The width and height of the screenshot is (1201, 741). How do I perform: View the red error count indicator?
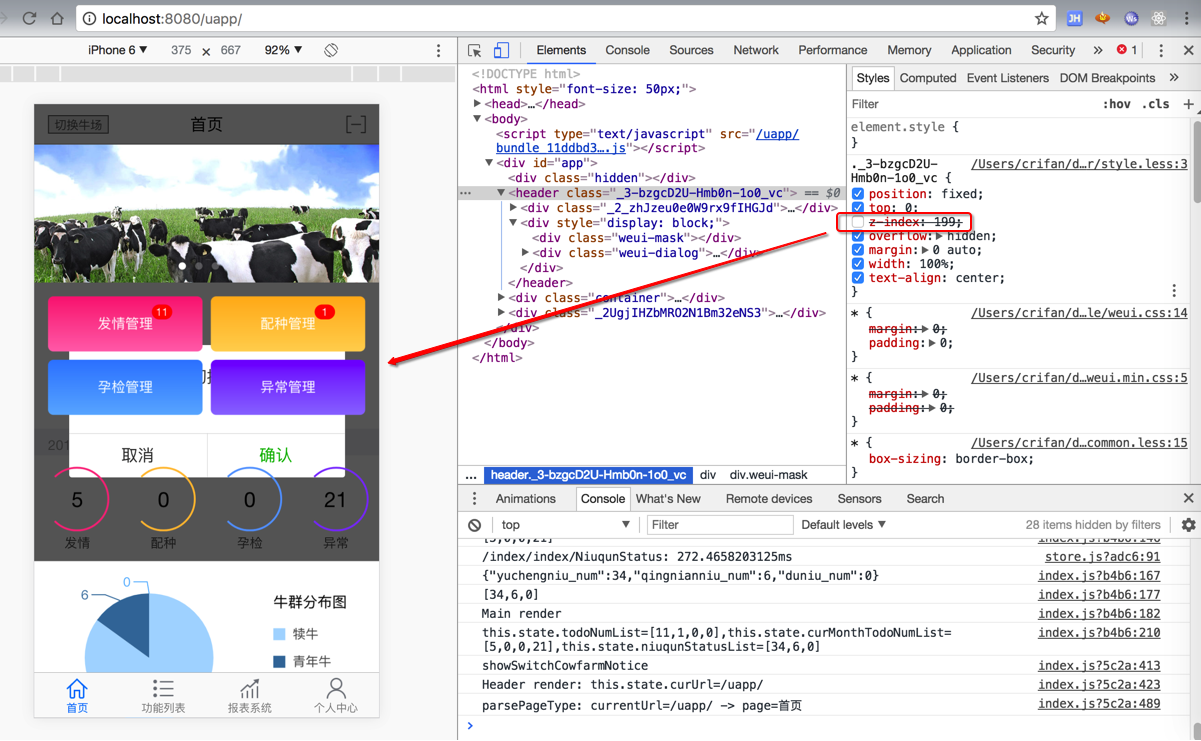[x=1127, y=50]
